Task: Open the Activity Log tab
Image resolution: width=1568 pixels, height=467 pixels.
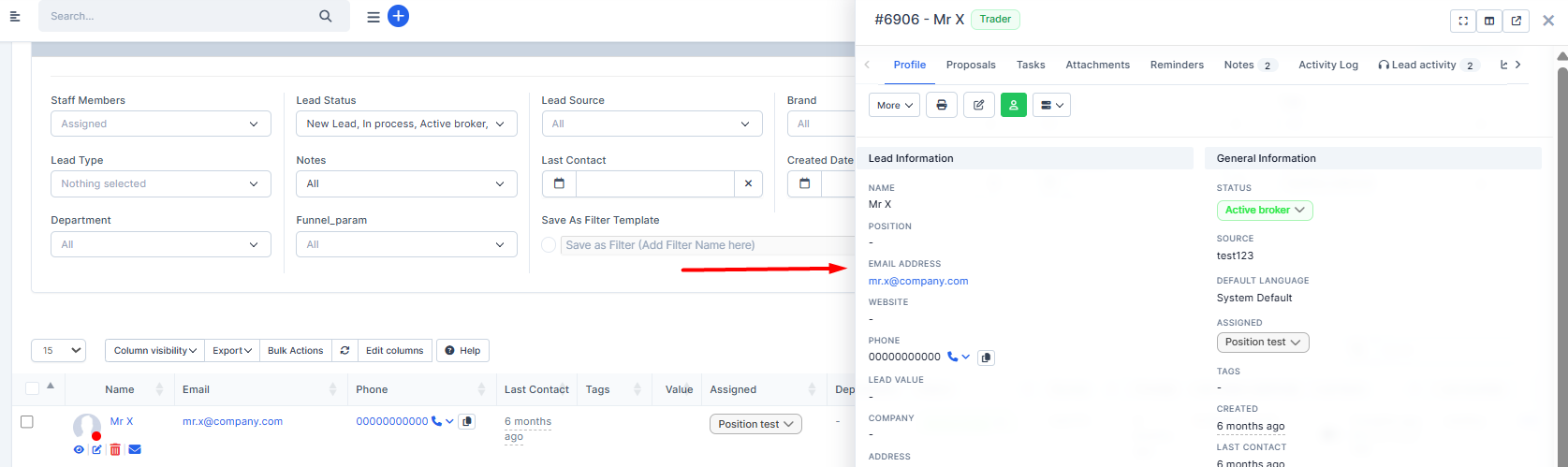Action: coord(1327,65)
